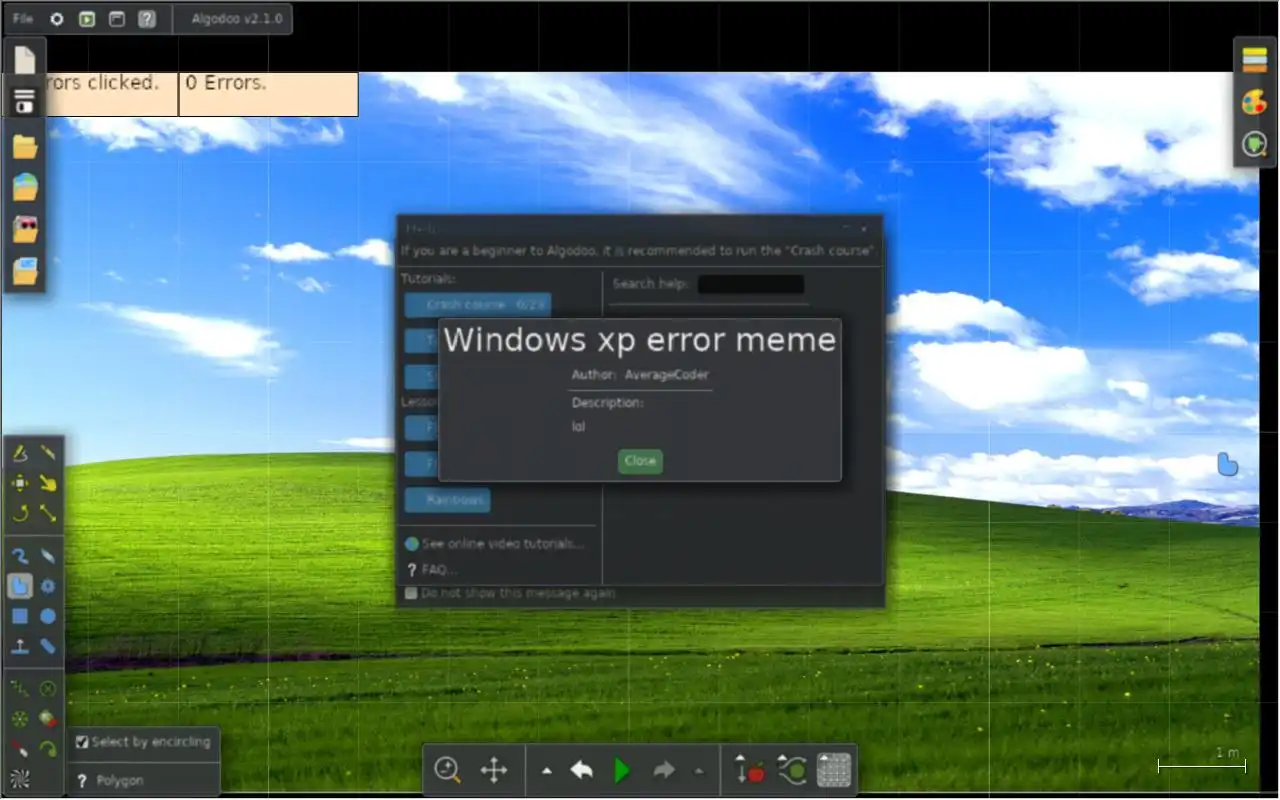This screenshot has width=1280, height=800.
Task: Select the Scale tool
Action: click(x=47, y=514)
